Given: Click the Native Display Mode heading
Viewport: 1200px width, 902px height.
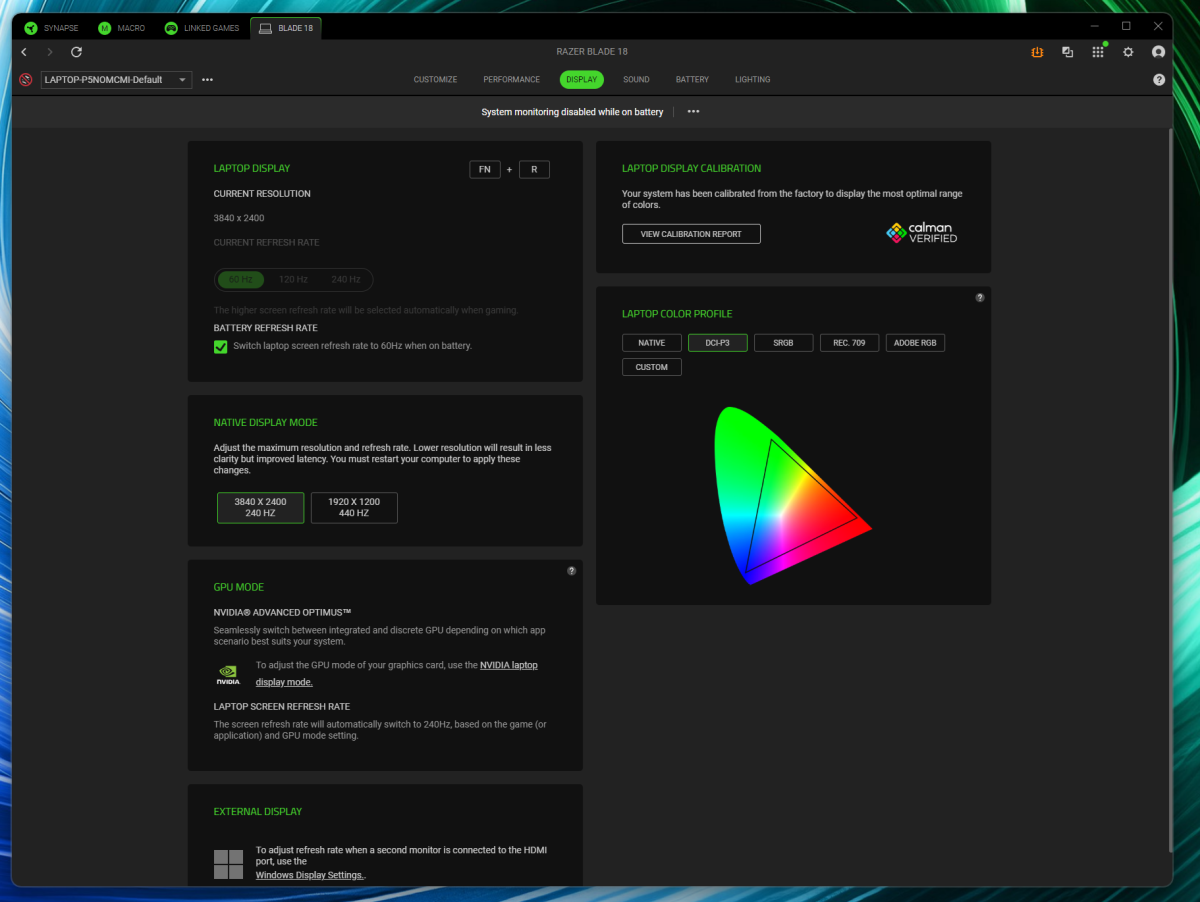Looking at the screenshot, I should coord(266,423).
